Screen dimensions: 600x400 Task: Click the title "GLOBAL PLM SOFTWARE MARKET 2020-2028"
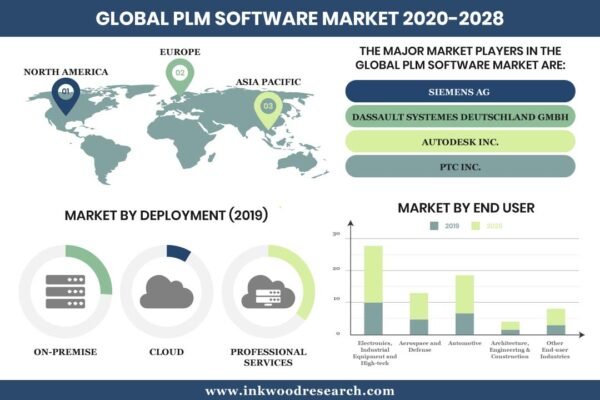click(x=300, y=18)
